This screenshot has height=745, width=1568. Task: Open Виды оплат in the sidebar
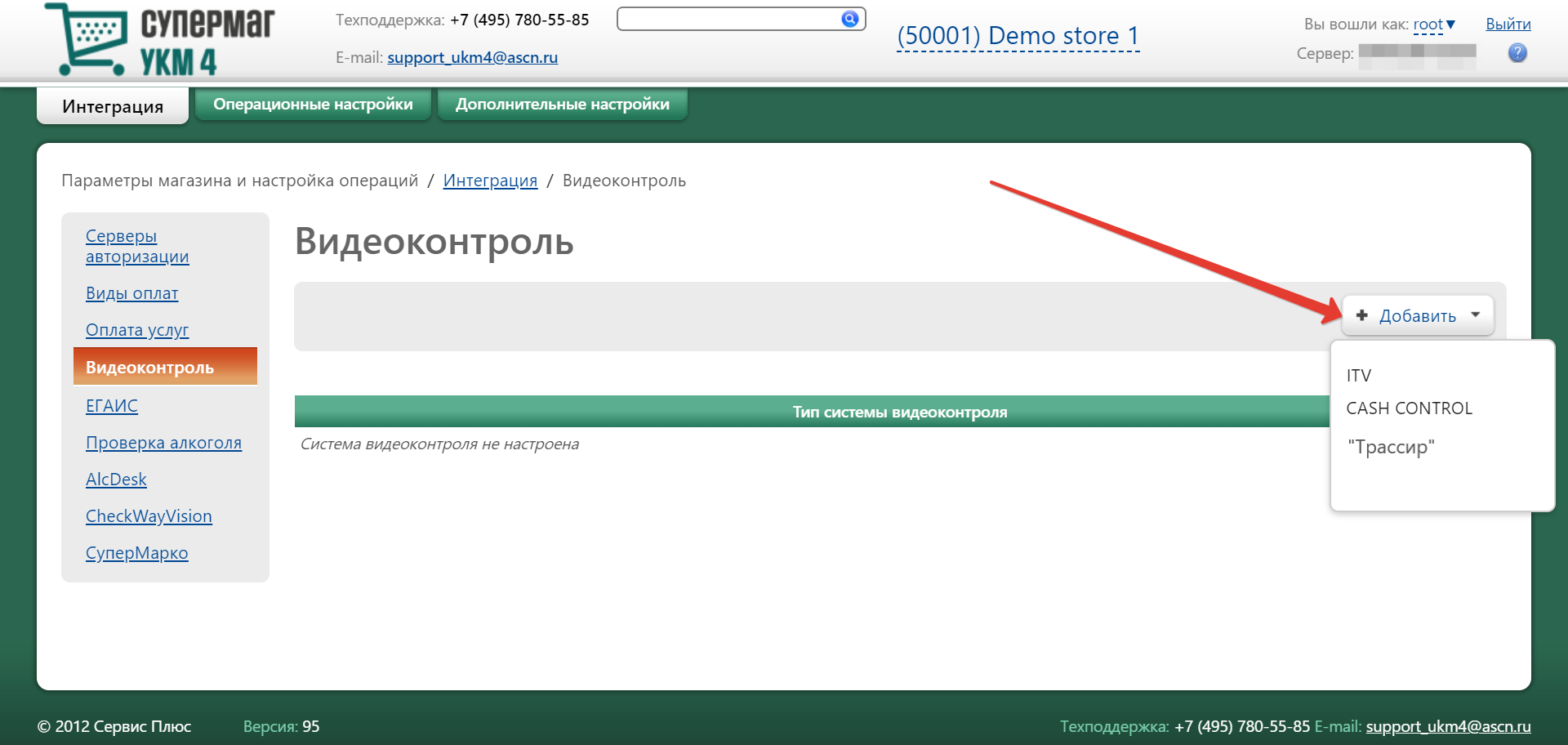tap(131, 293)
